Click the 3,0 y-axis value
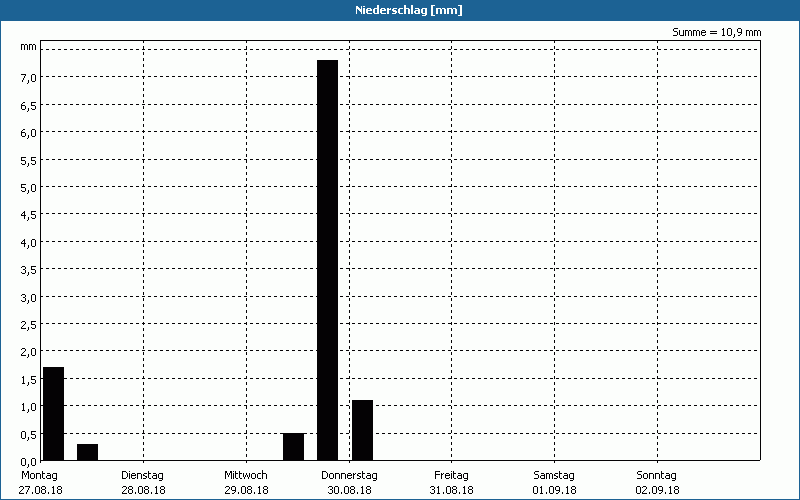 [29, 298]
